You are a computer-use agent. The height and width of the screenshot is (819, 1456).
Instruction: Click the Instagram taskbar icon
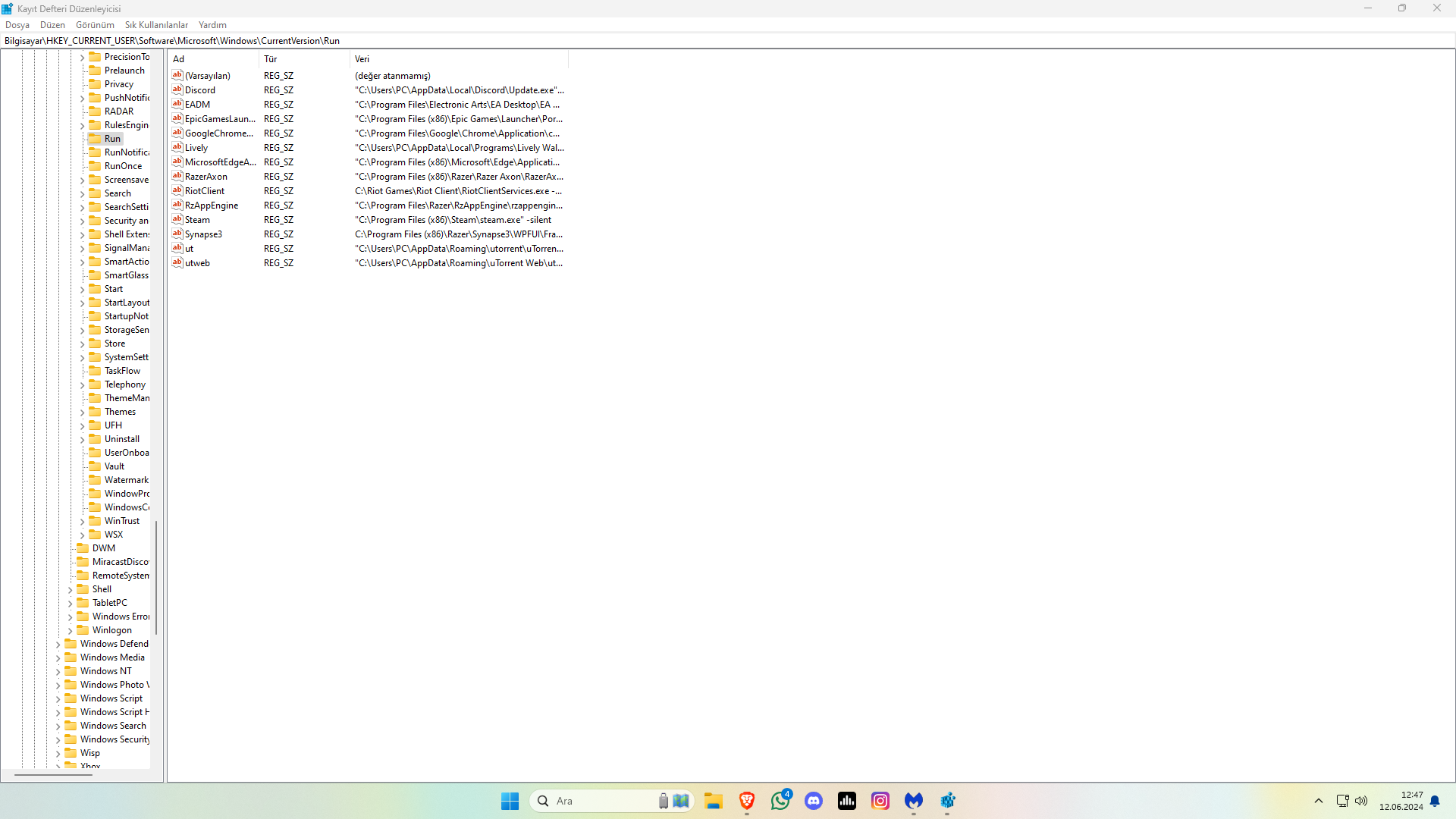880,801
